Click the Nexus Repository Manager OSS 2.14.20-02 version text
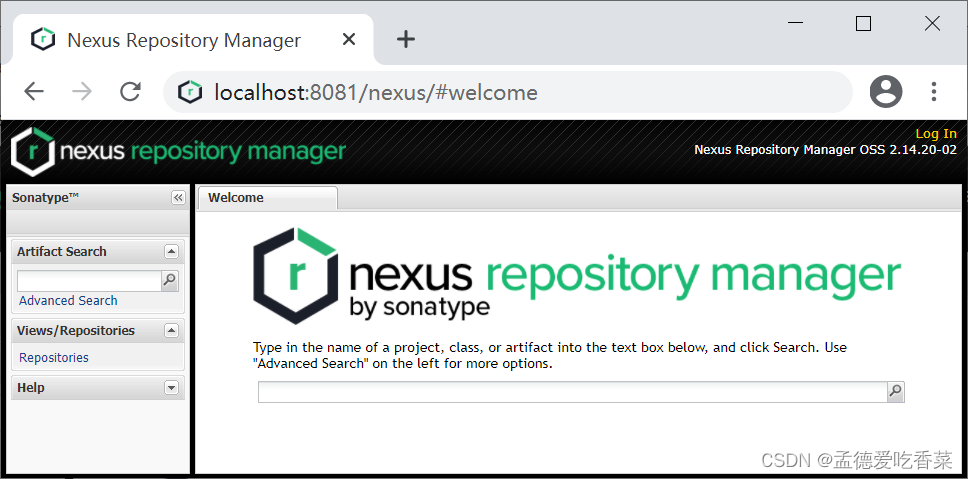Screen dimensions: 968x479 [825, 149]
